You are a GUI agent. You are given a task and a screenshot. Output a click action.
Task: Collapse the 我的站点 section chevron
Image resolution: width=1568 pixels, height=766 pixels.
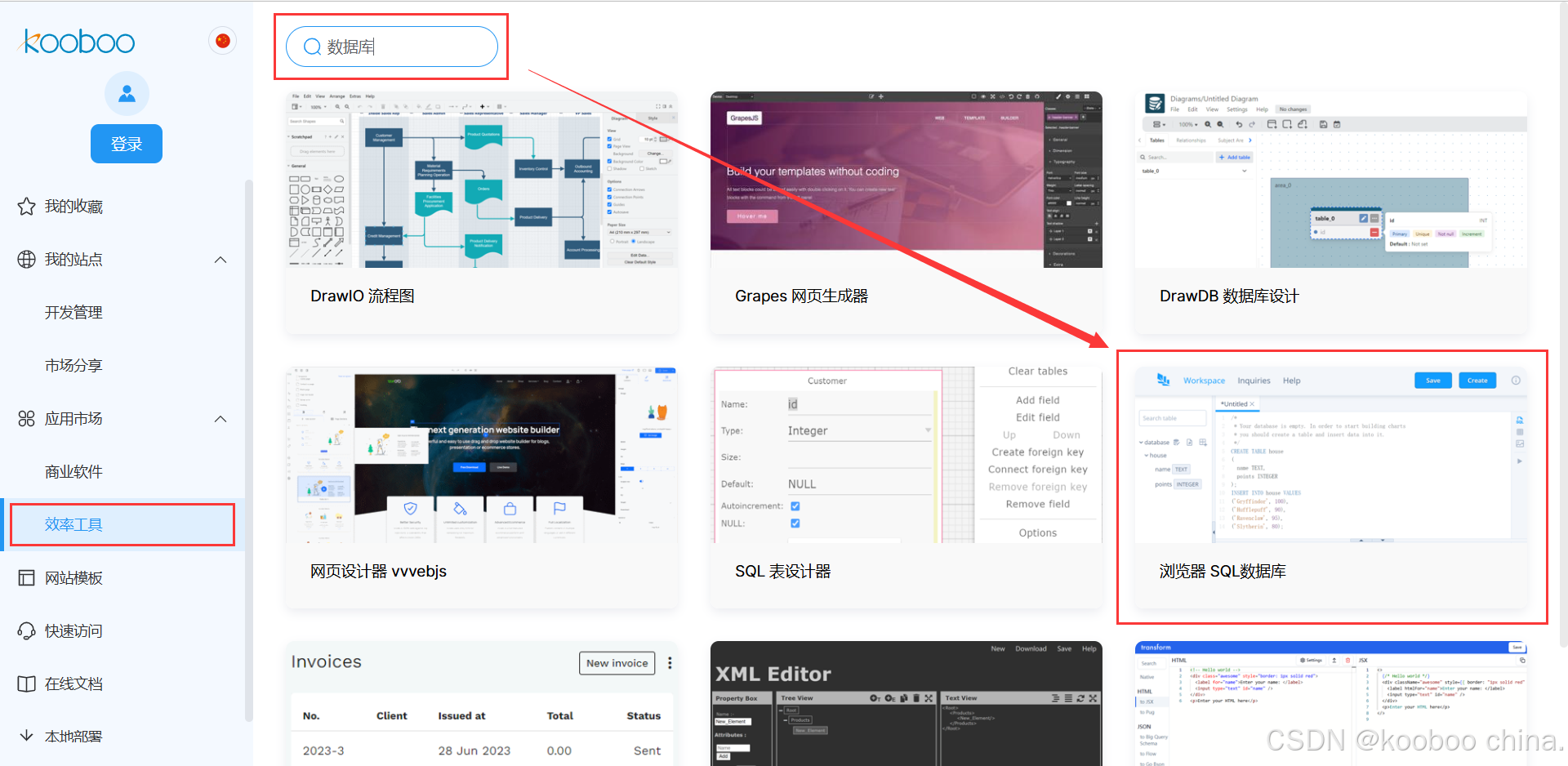pyautogui.click(x=220, y=260)
